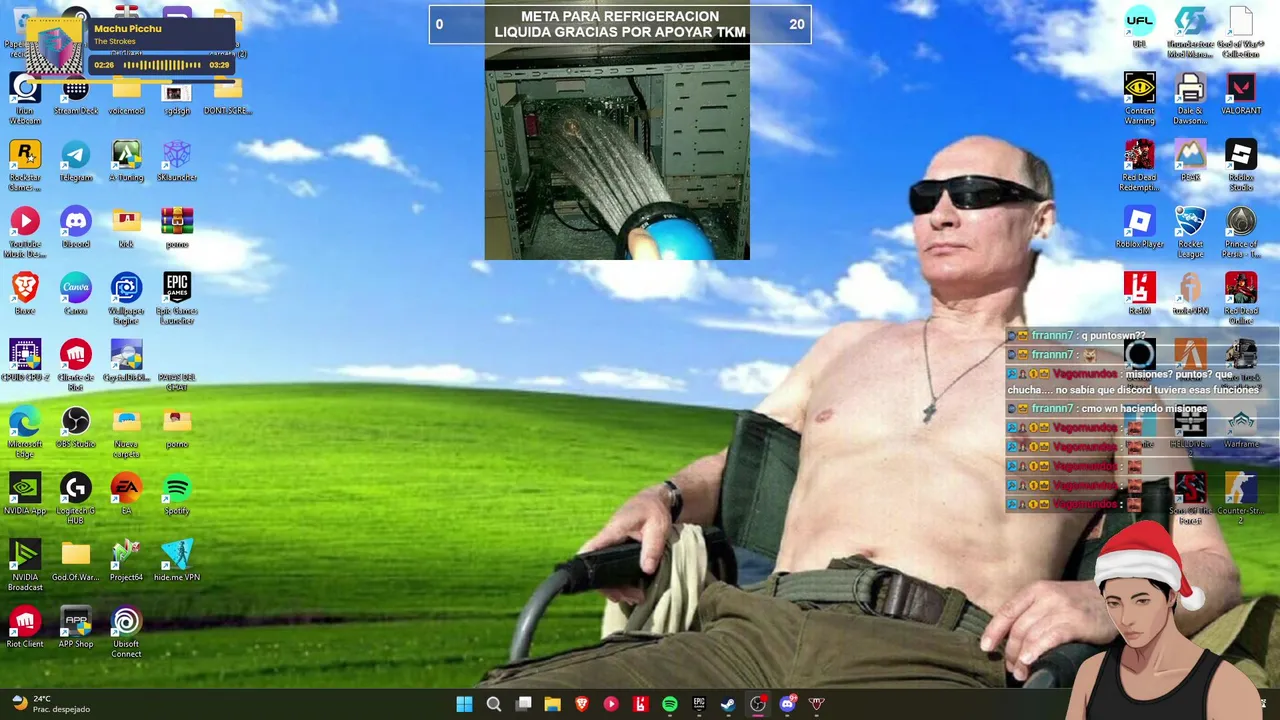
Task: Switch to Spotify in the taskbar
Action: click(x=669, y=704)
